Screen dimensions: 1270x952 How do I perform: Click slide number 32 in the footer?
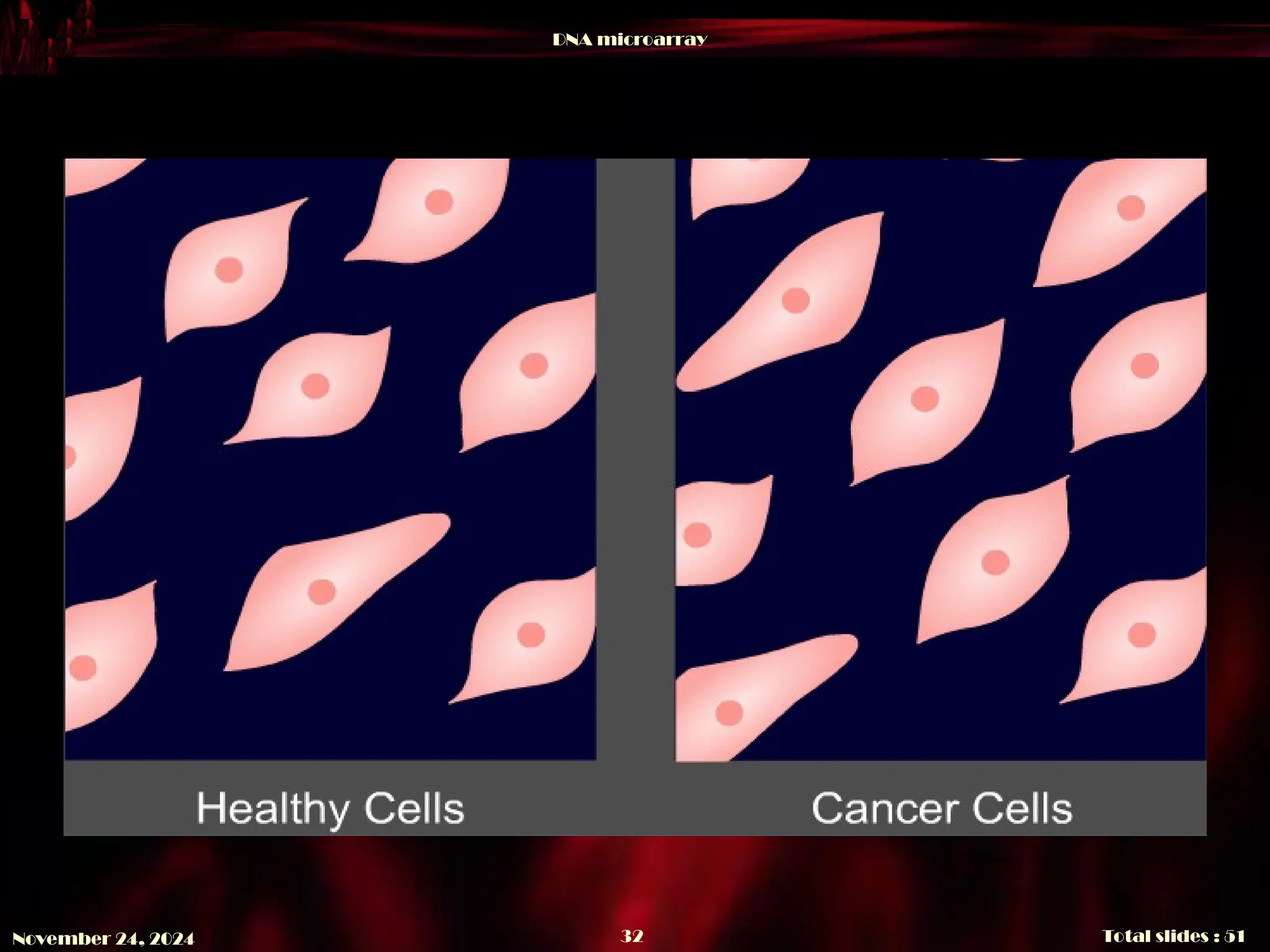click(632, 935)
